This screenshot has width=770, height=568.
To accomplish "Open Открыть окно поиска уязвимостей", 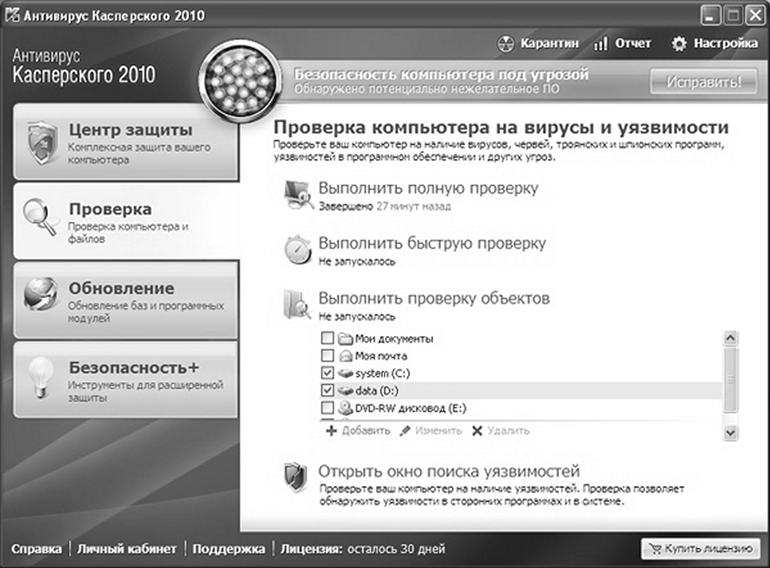I will pyautogui.click(x=449, y=471).
